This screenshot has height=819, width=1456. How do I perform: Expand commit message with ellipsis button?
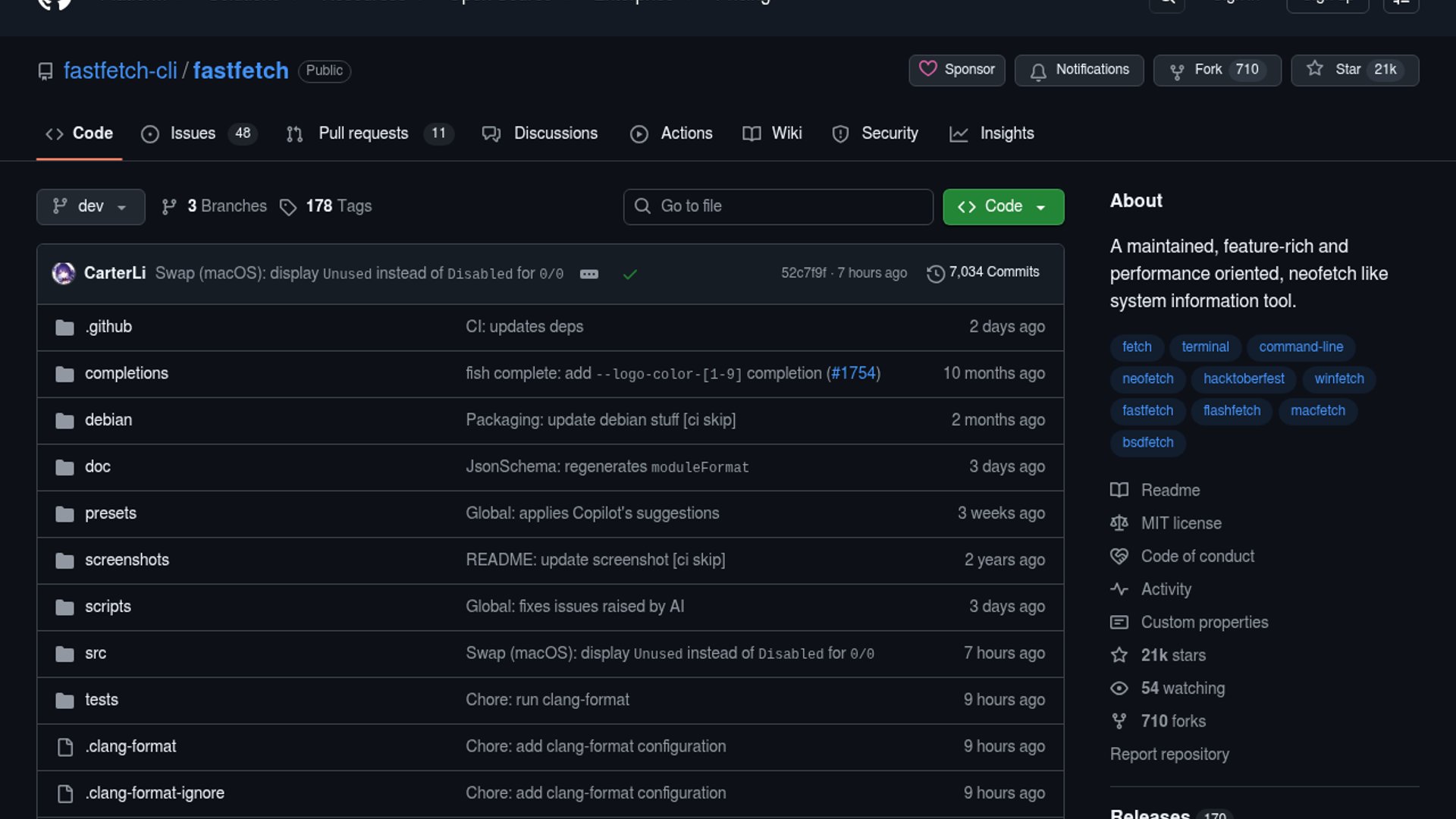tap(589, 274)
